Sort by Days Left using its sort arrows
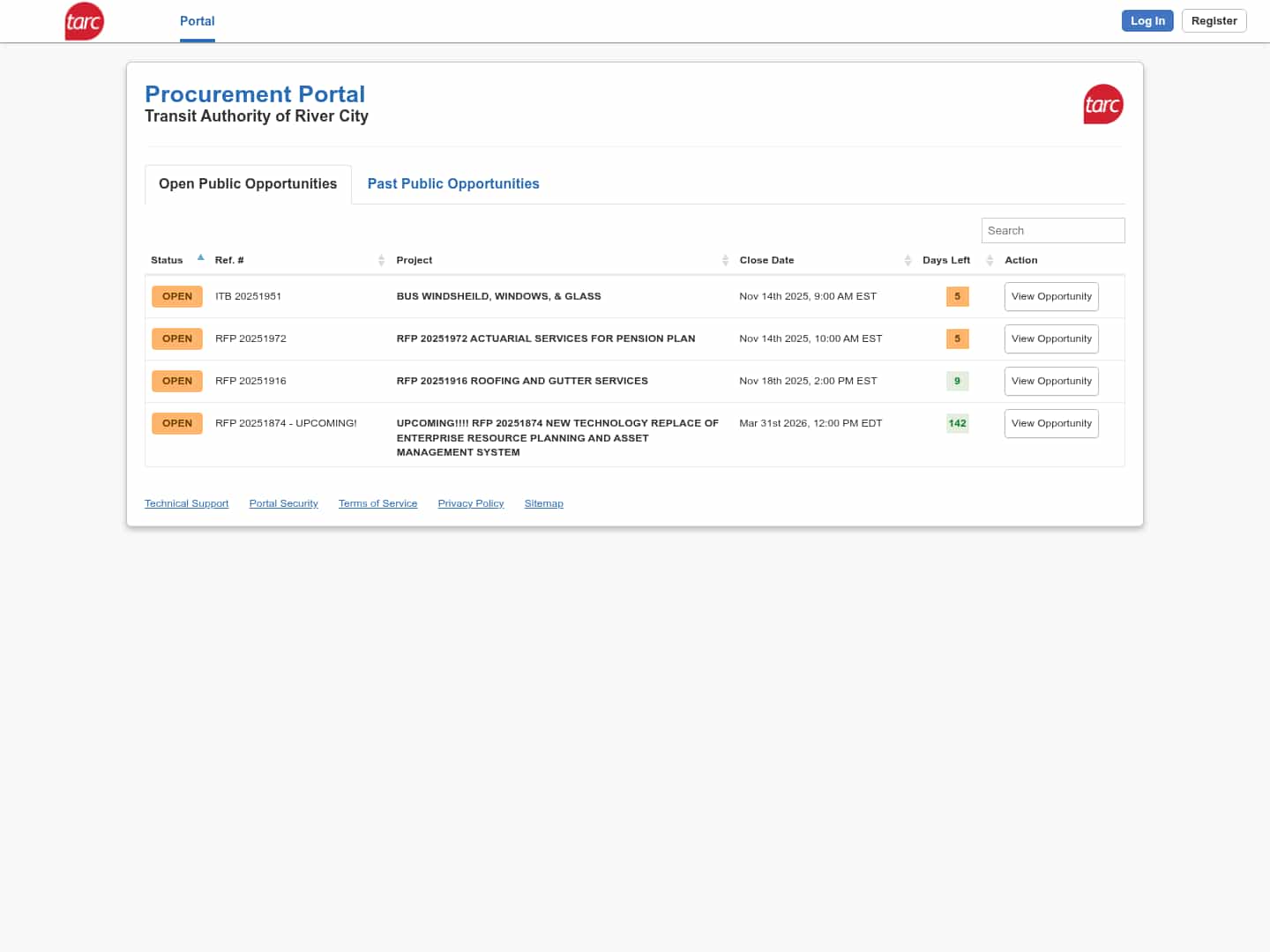The height and width of the screenshot is (952, 1270). tap(990, 260)
